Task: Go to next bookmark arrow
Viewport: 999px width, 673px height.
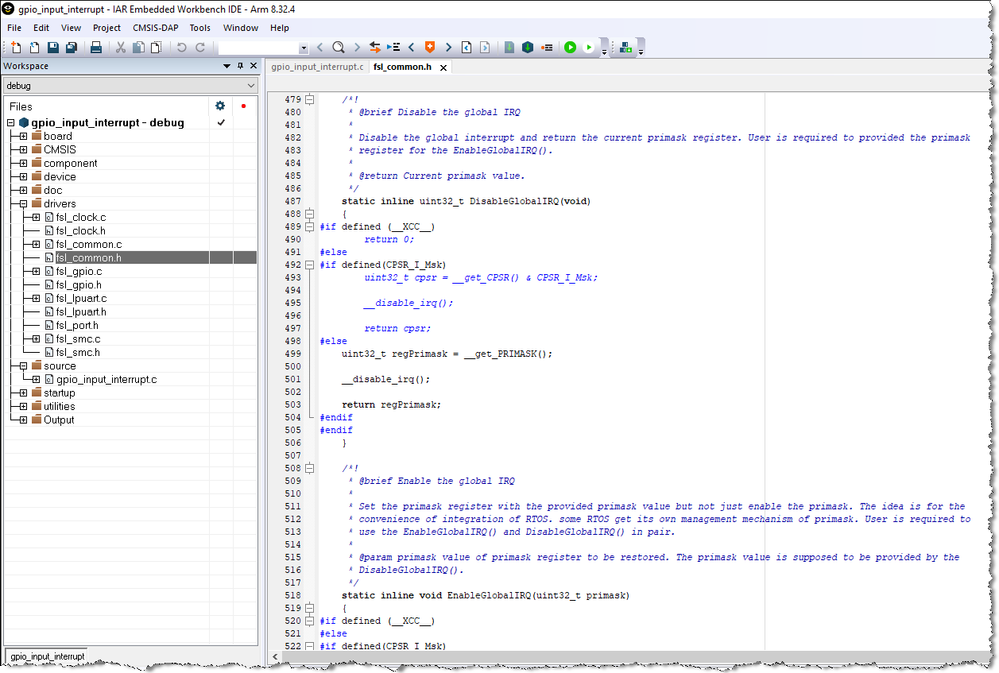Action: (449, 47)
